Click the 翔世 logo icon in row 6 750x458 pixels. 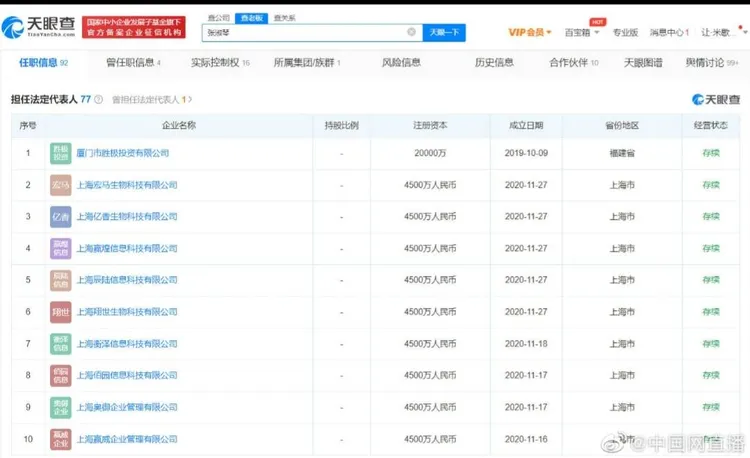(61, 312)
